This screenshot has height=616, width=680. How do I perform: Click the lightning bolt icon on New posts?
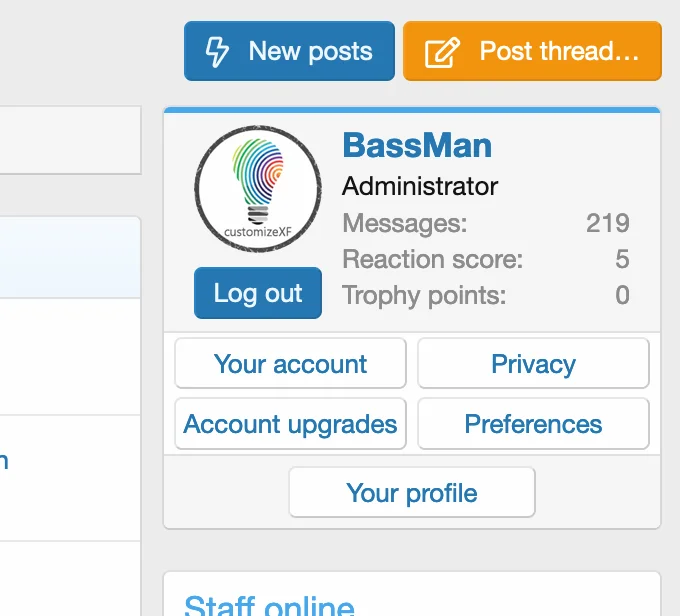click(217, 52)
